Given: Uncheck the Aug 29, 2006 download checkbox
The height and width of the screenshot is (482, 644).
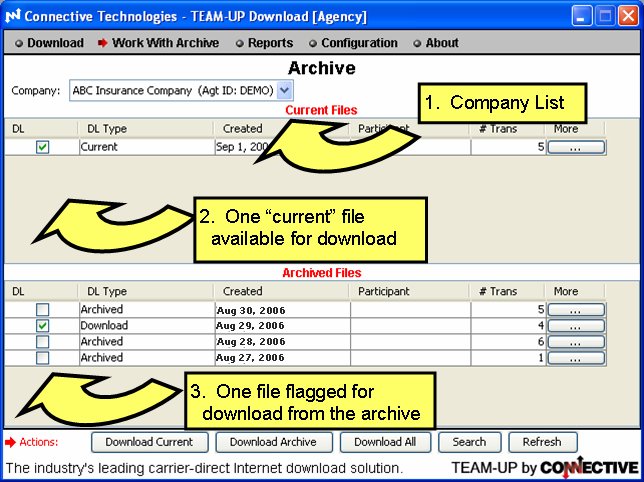Looking at the screenshot, I should [43, 326].
